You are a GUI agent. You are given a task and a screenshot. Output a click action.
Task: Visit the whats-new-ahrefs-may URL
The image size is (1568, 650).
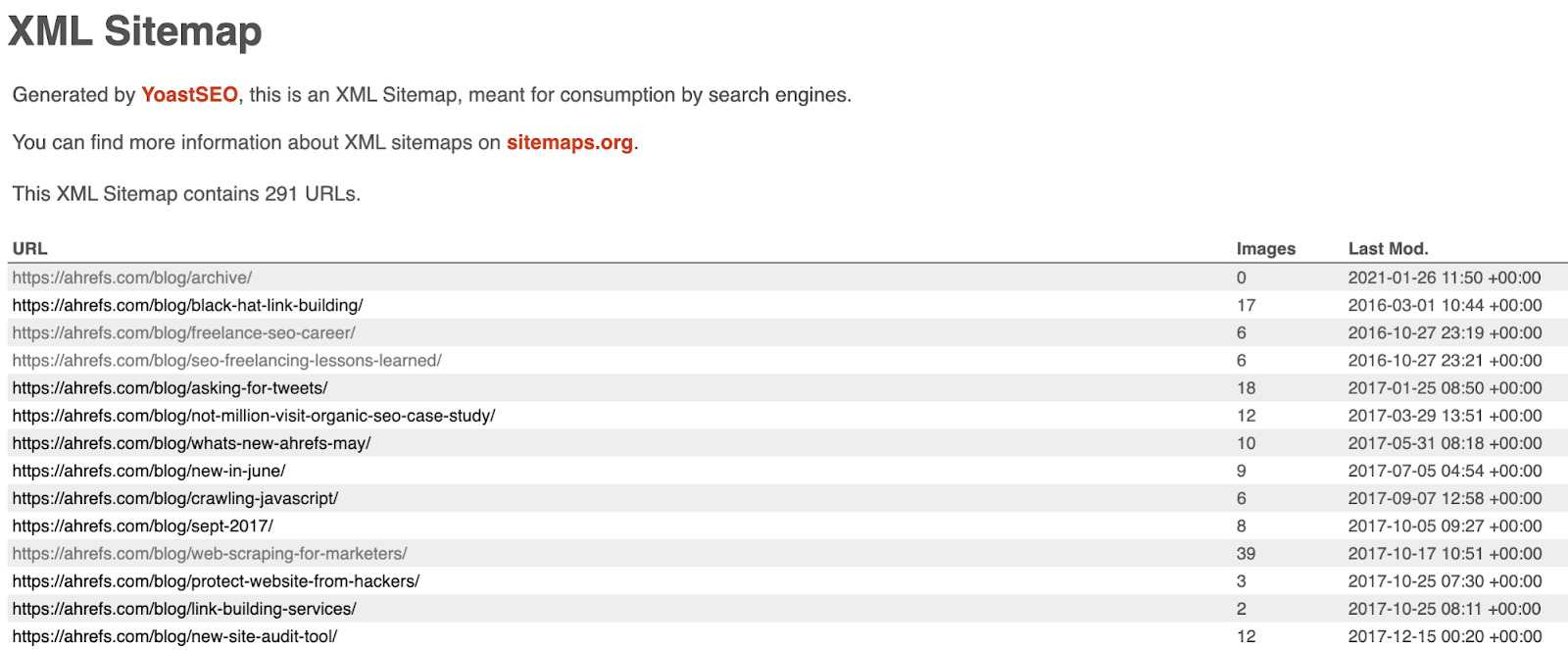pyautogui.click(x=191, y=443)
